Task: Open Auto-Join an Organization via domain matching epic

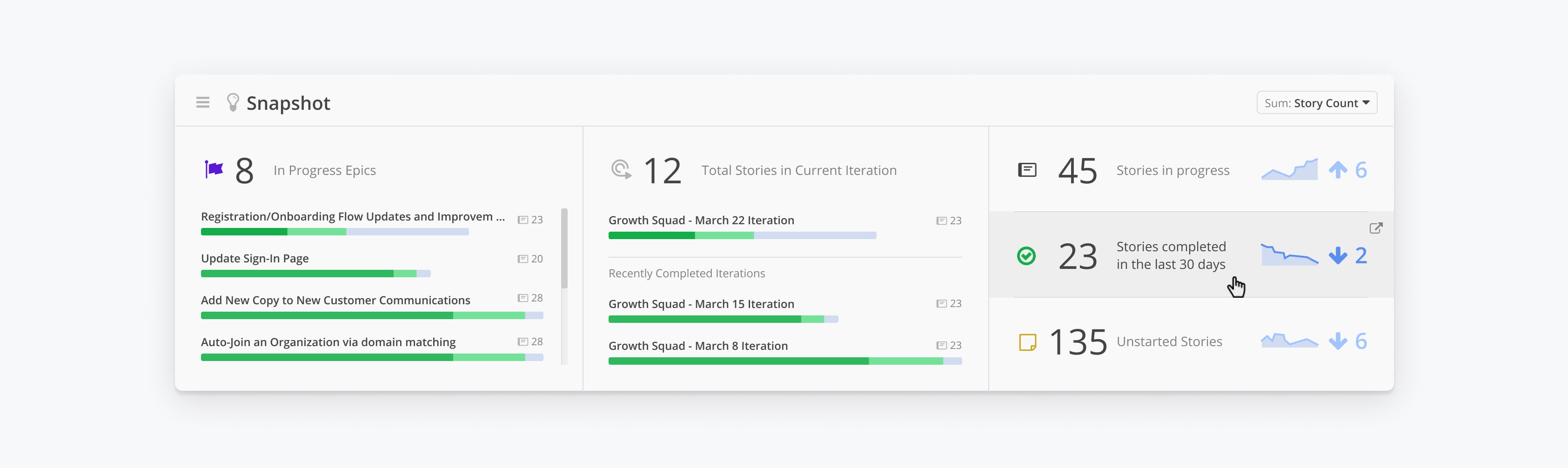Action: 328,342
